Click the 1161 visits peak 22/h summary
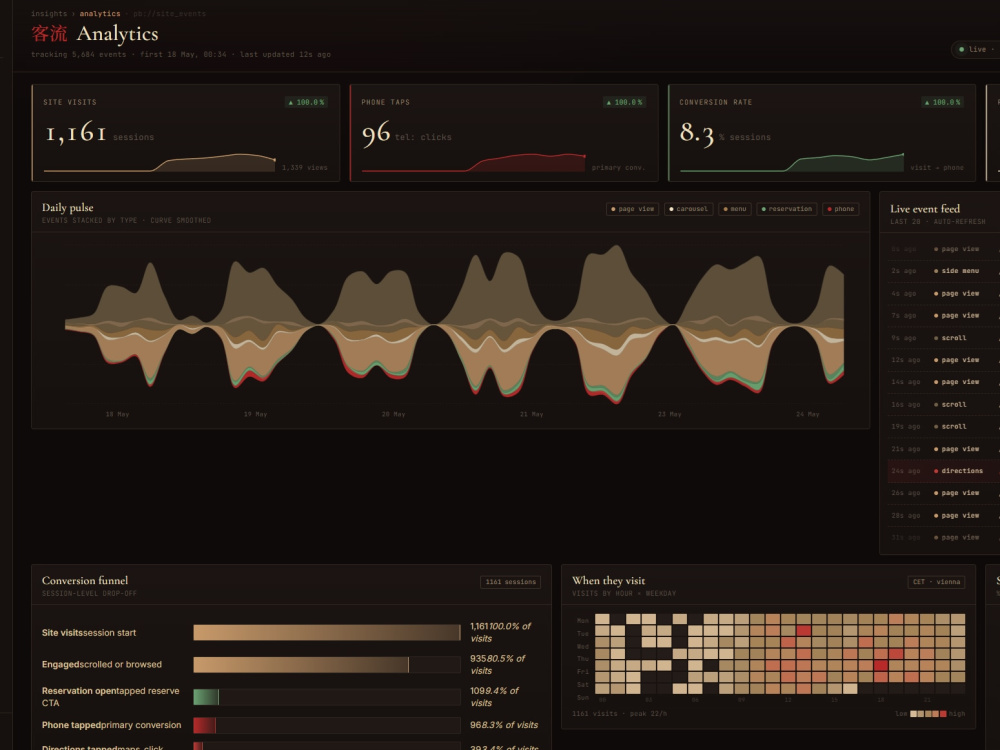 click(x=619, y=714)
